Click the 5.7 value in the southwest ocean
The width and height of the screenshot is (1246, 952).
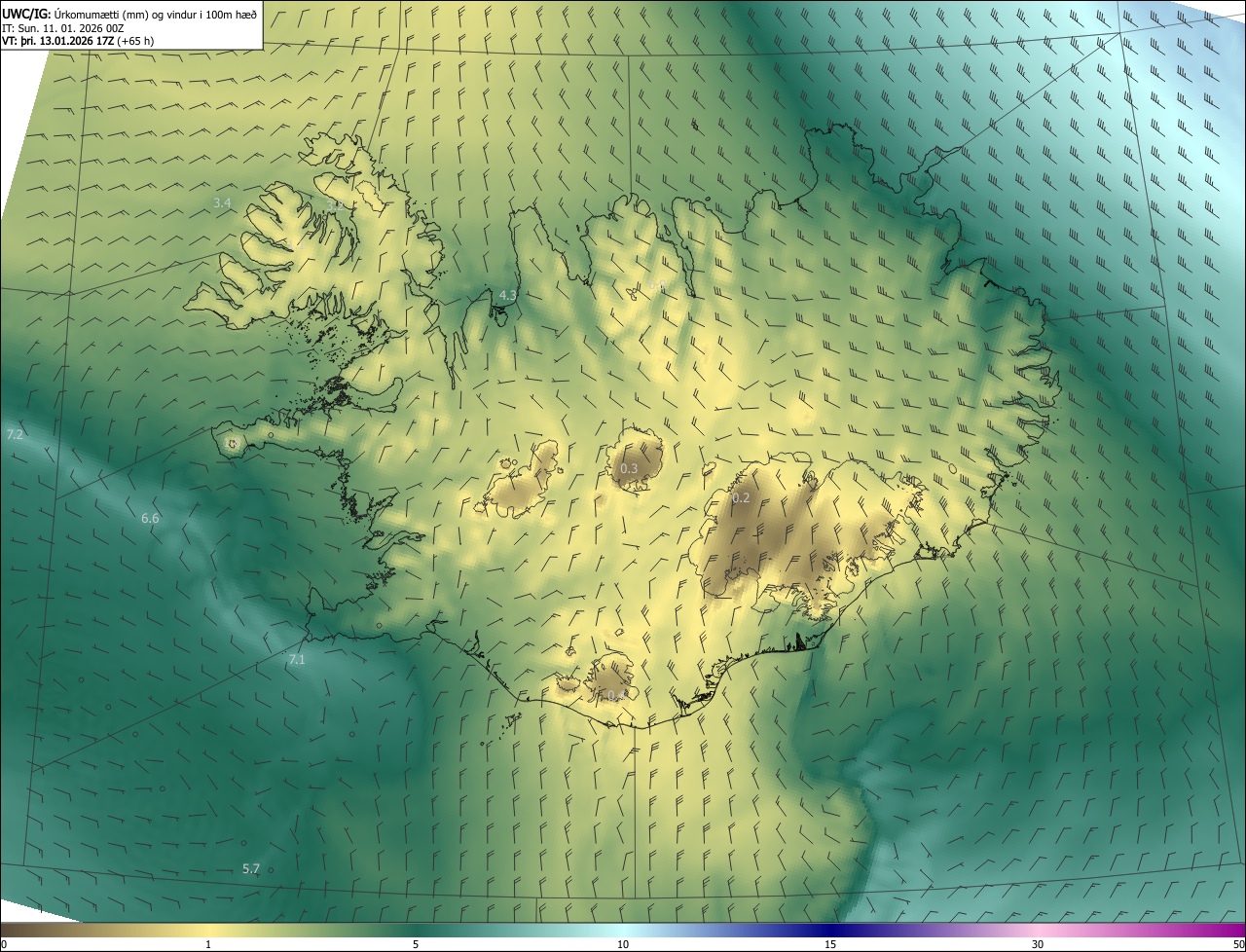click(251, 869)
